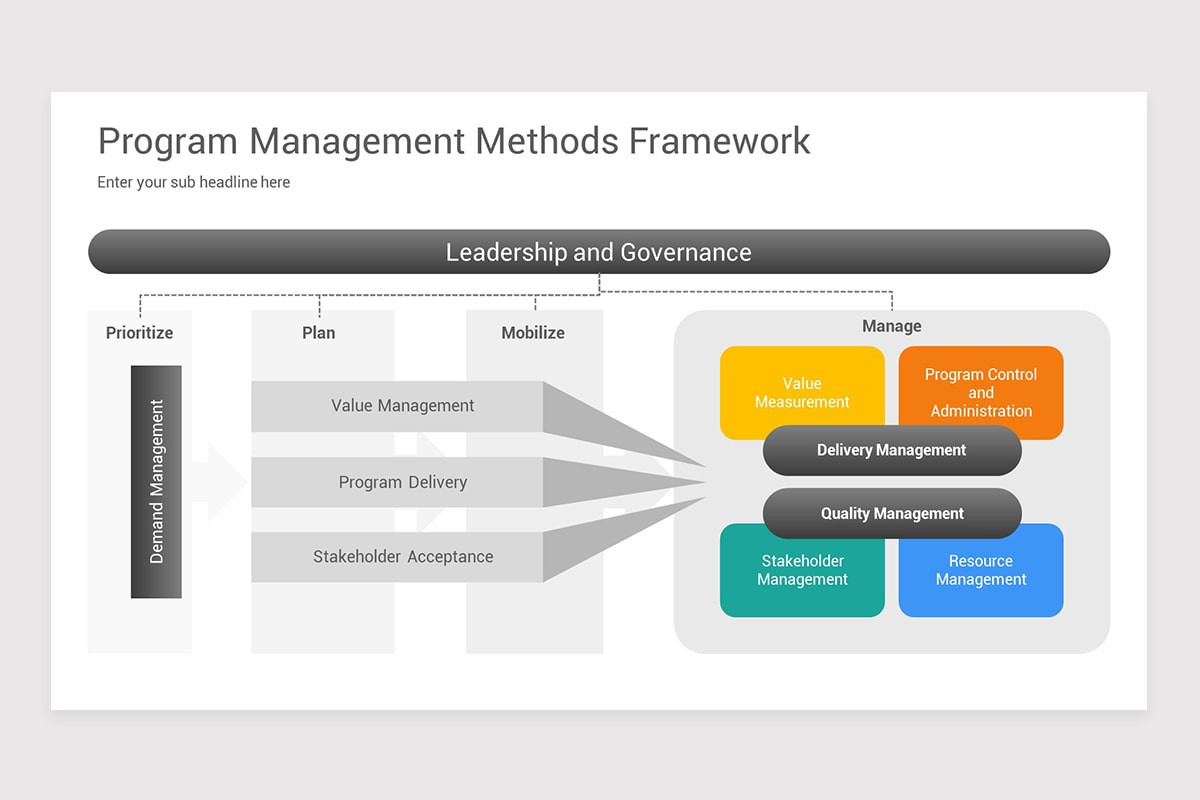This screenshot has height=800, width=1200.
Task: Click the Leadership and Governance banner
Action: coord(598,252)
